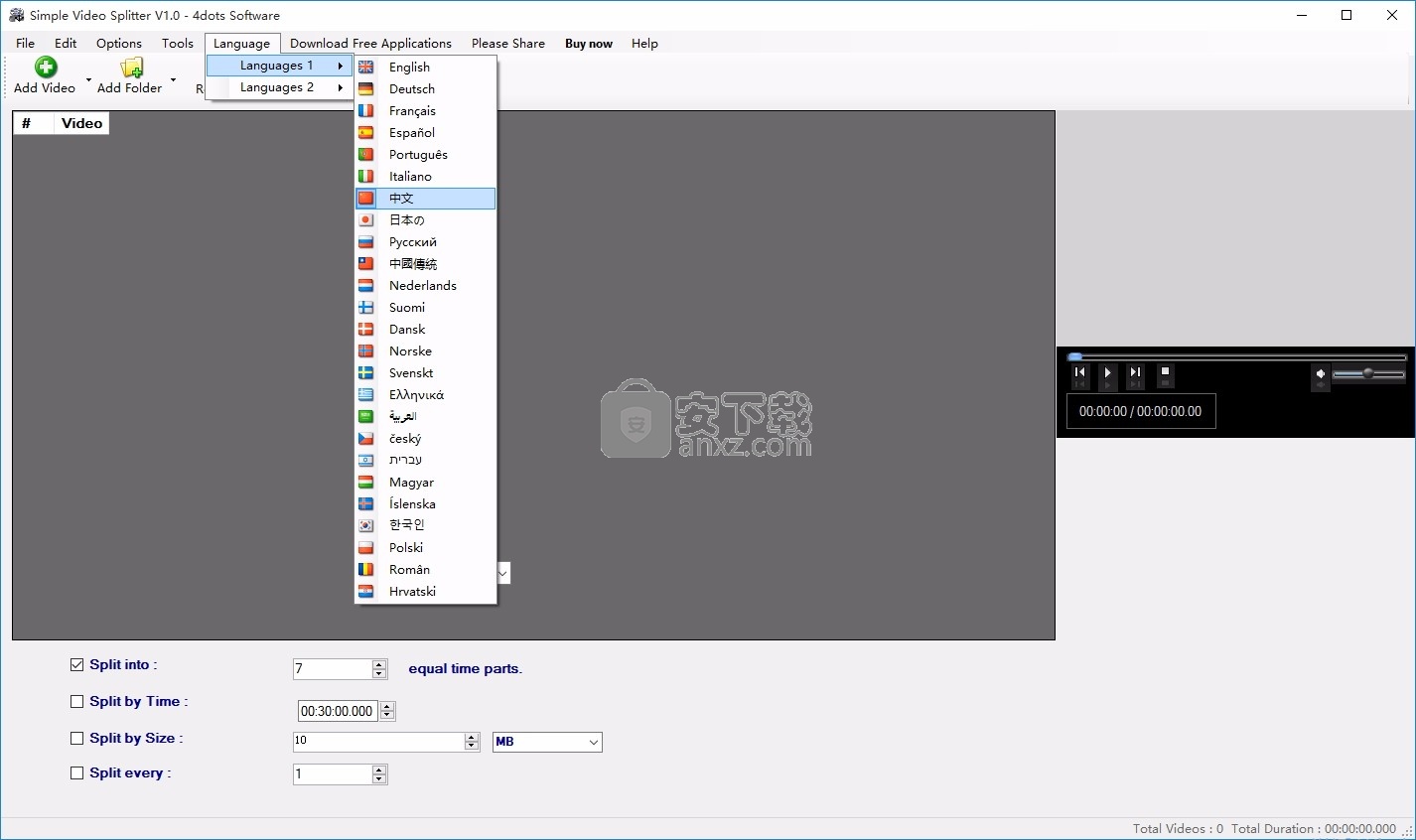
Task: Choose Dansk language option
Action: (425, 329)
